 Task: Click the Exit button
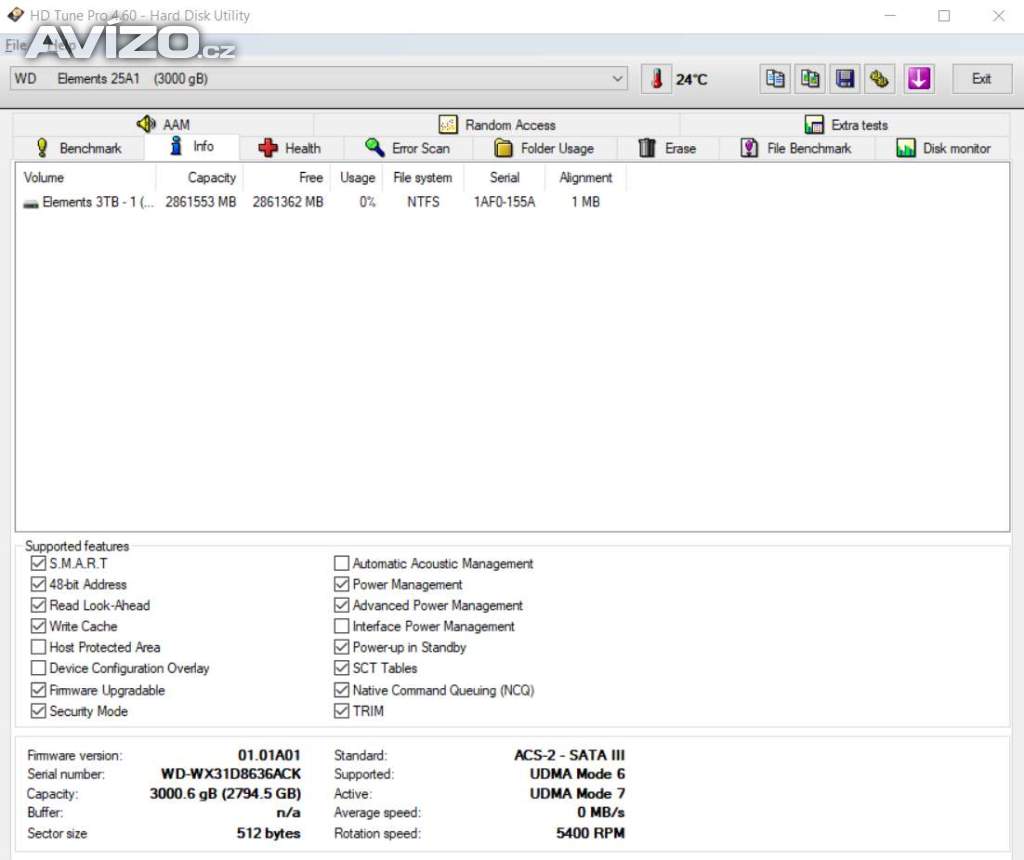click(x=982, y=79)
